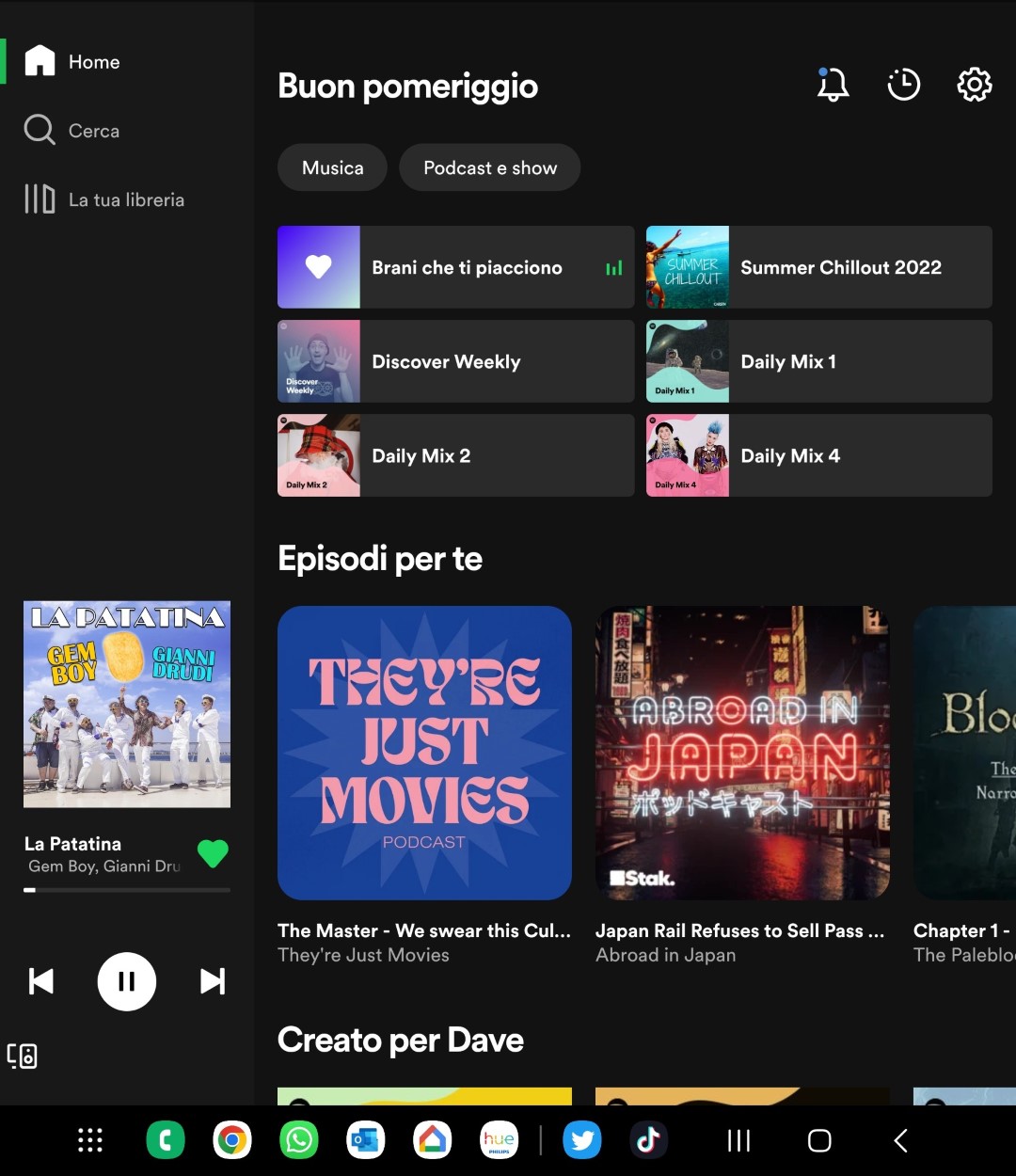Screen dimensions: 1016x1176
Task: Click Gem Boy, Gianni Drudi artist text
Action: [x=103, y=866]
